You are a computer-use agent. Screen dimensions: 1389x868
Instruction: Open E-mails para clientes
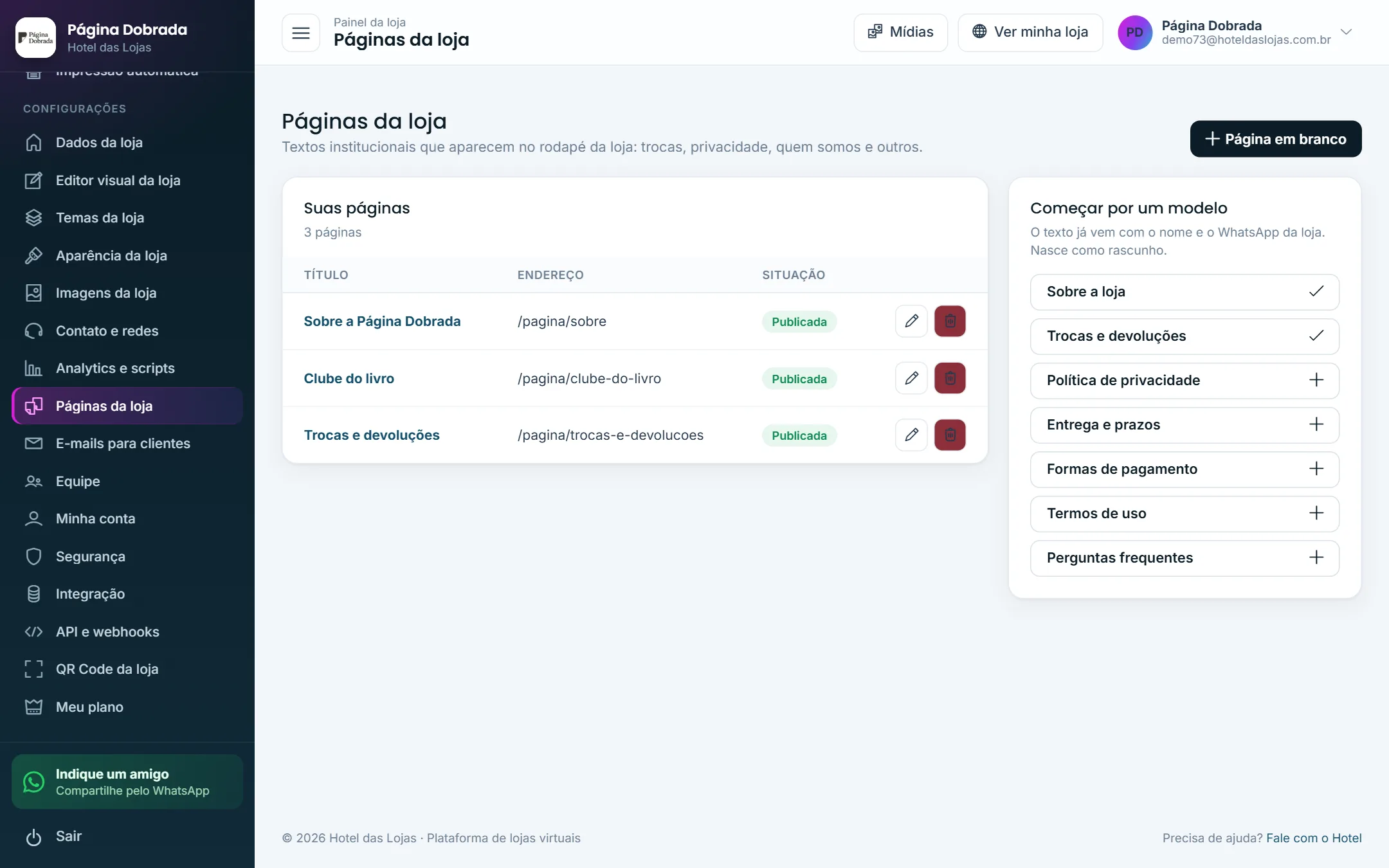click(127, 443)
